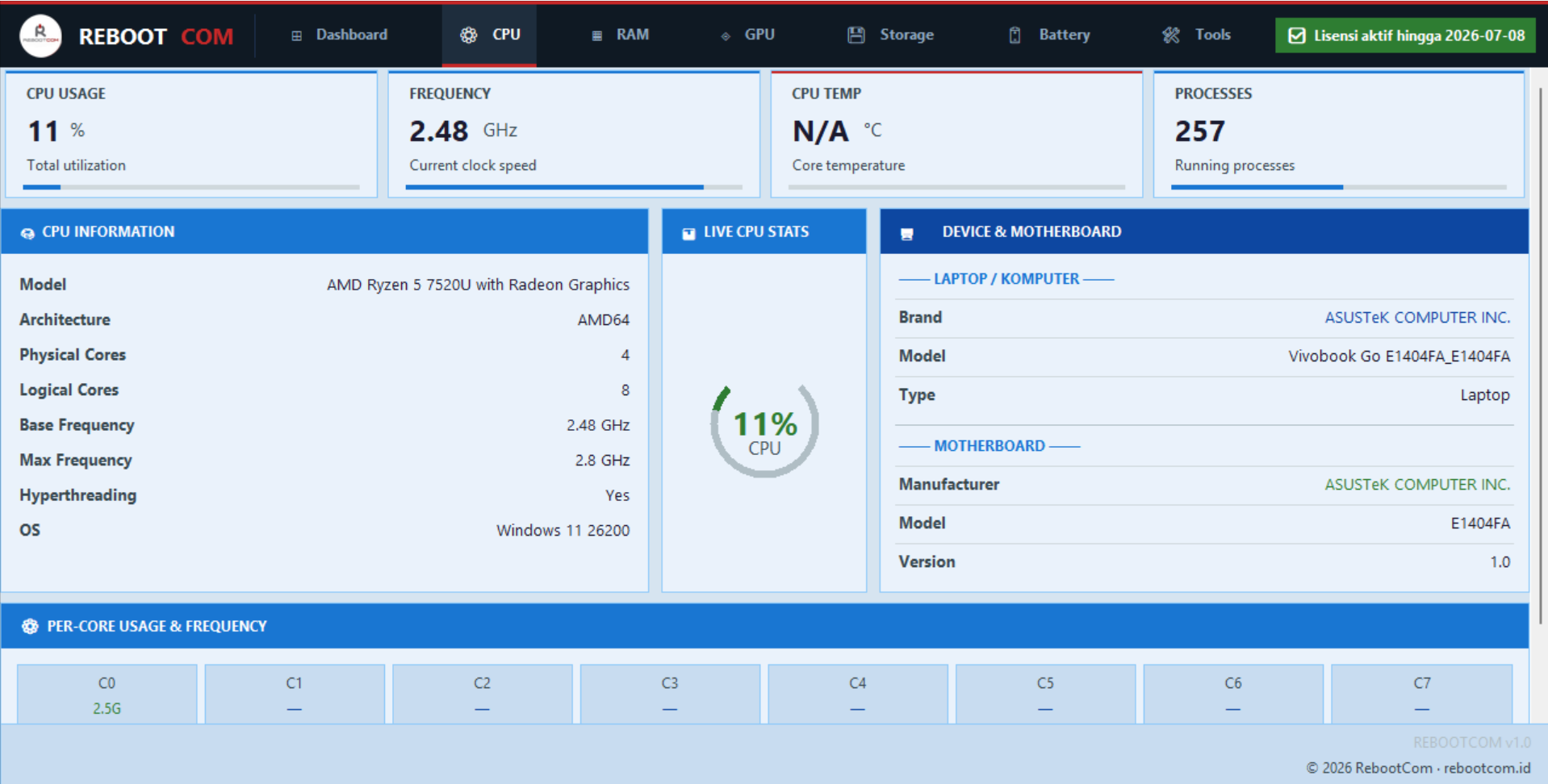The image size is (1548, 784).
Task: Click the Tools wrench icon
Action: click(1171, 35)
